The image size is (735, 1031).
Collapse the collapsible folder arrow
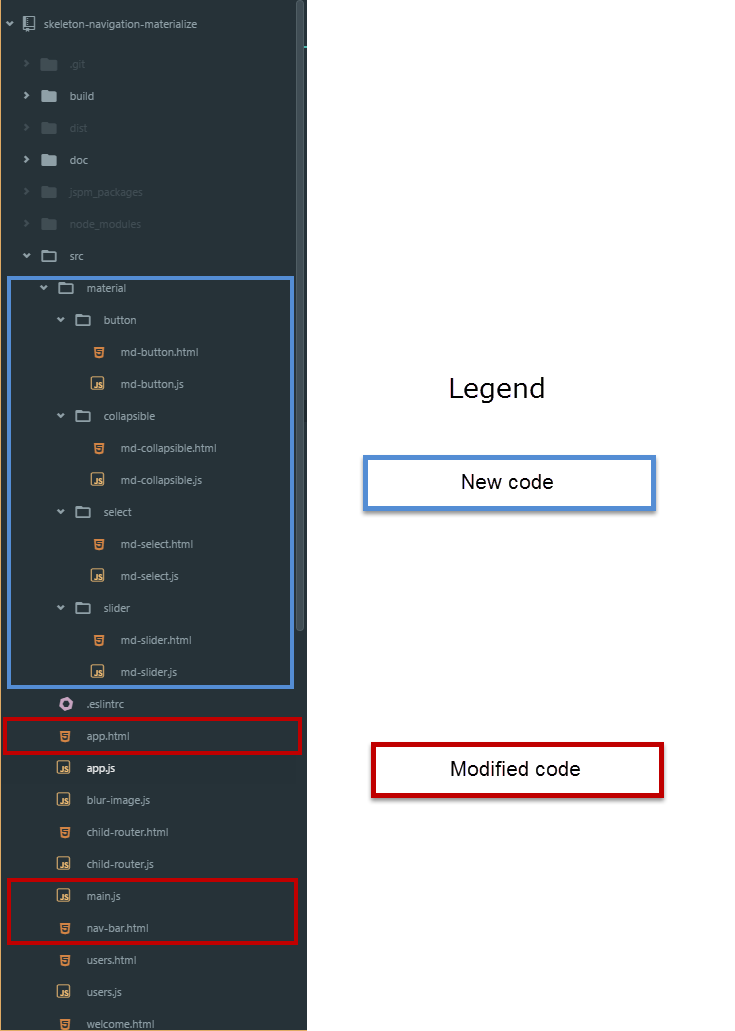point(61,416)
